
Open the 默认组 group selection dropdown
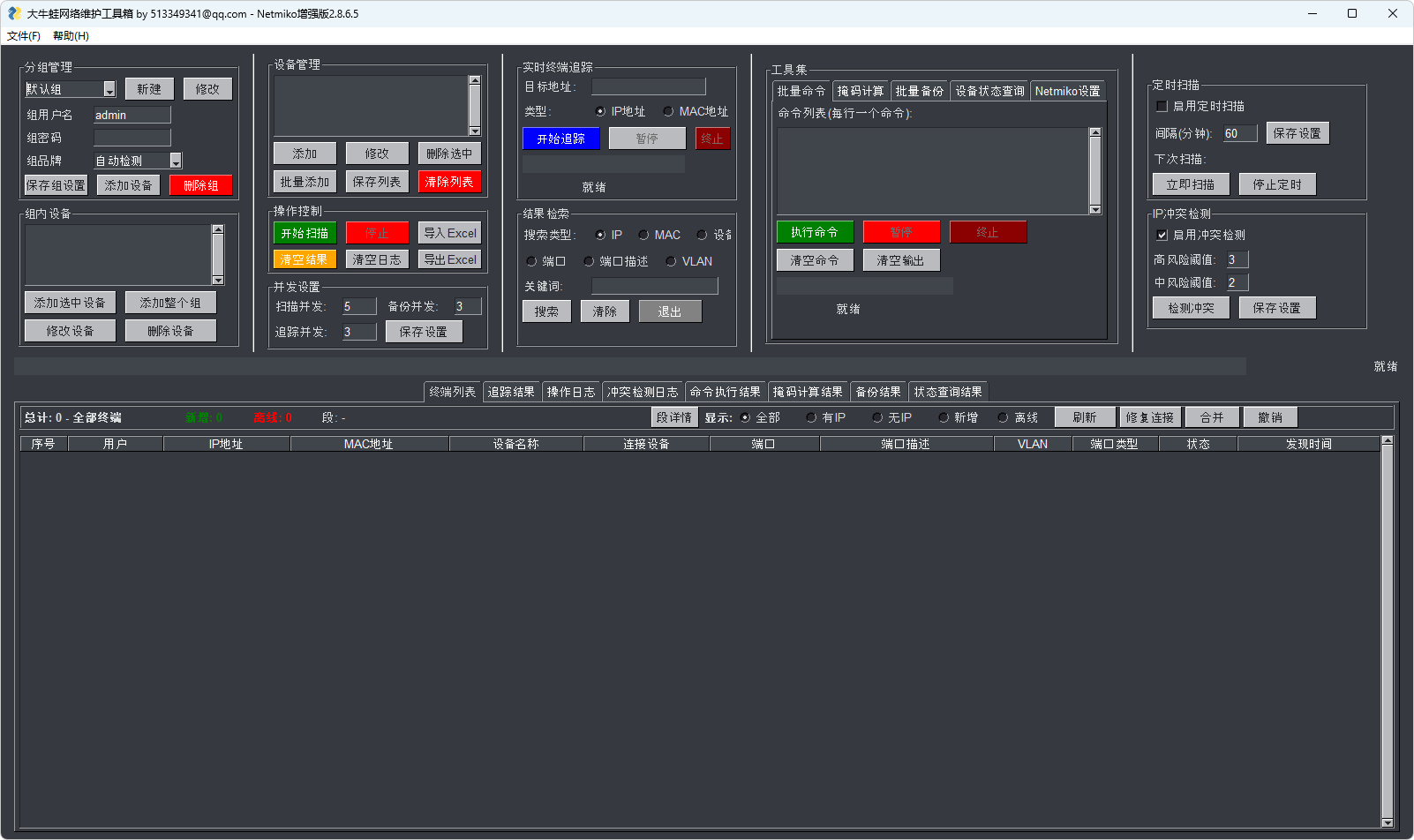[109, 88]
